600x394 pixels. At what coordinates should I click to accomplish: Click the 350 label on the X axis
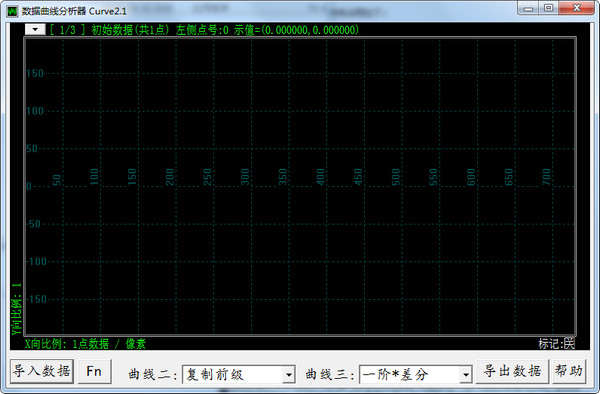pyautogui.click(x=283, y=177)
